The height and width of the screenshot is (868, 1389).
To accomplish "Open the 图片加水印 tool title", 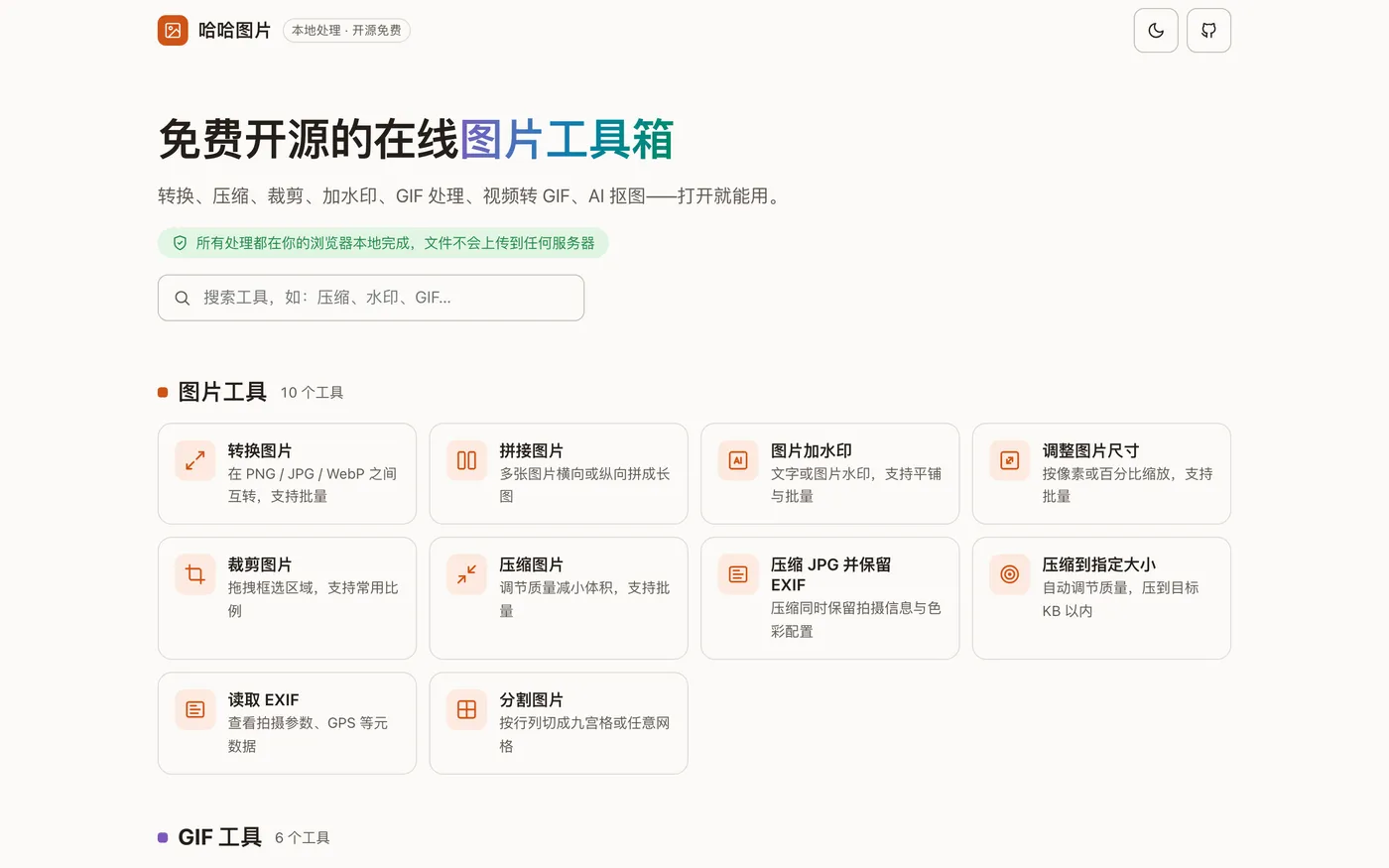I will (812, 450).
